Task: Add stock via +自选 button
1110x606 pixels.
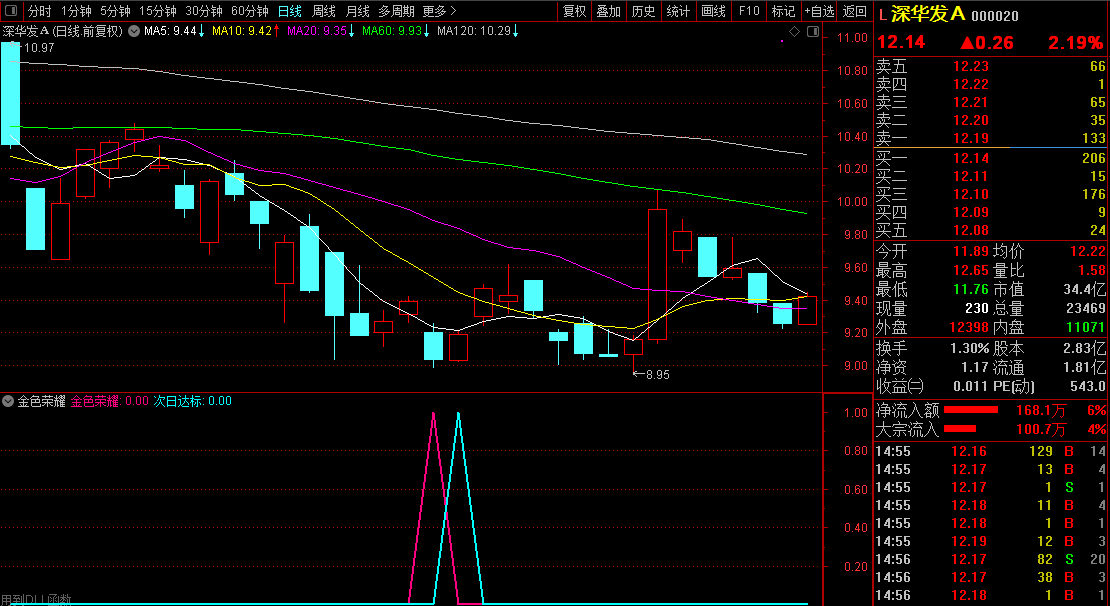Action: pyautogui.click(x=818, y=11)
